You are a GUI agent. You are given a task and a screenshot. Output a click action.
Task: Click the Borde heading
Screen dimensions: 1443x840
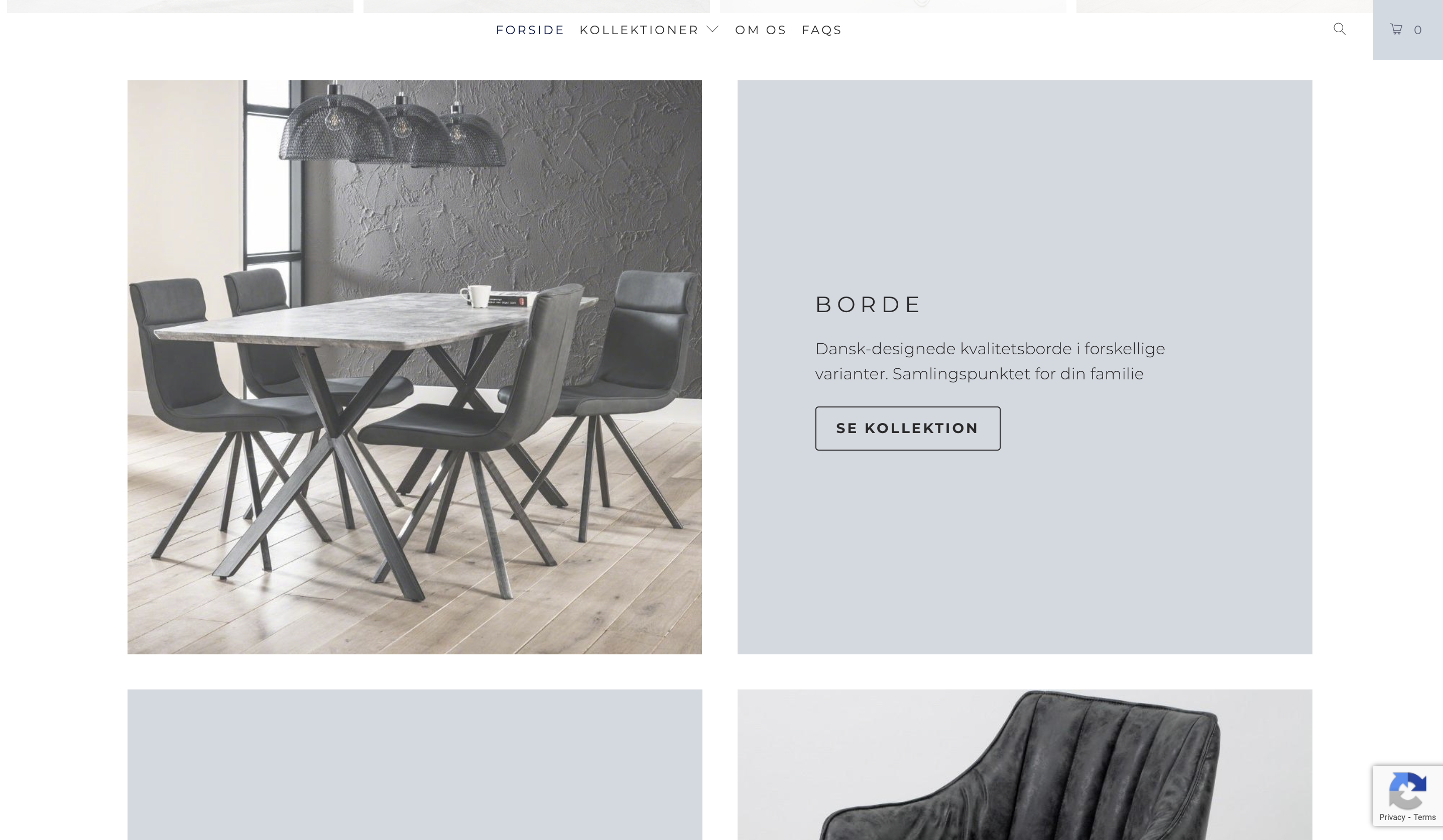coord(867,305)
